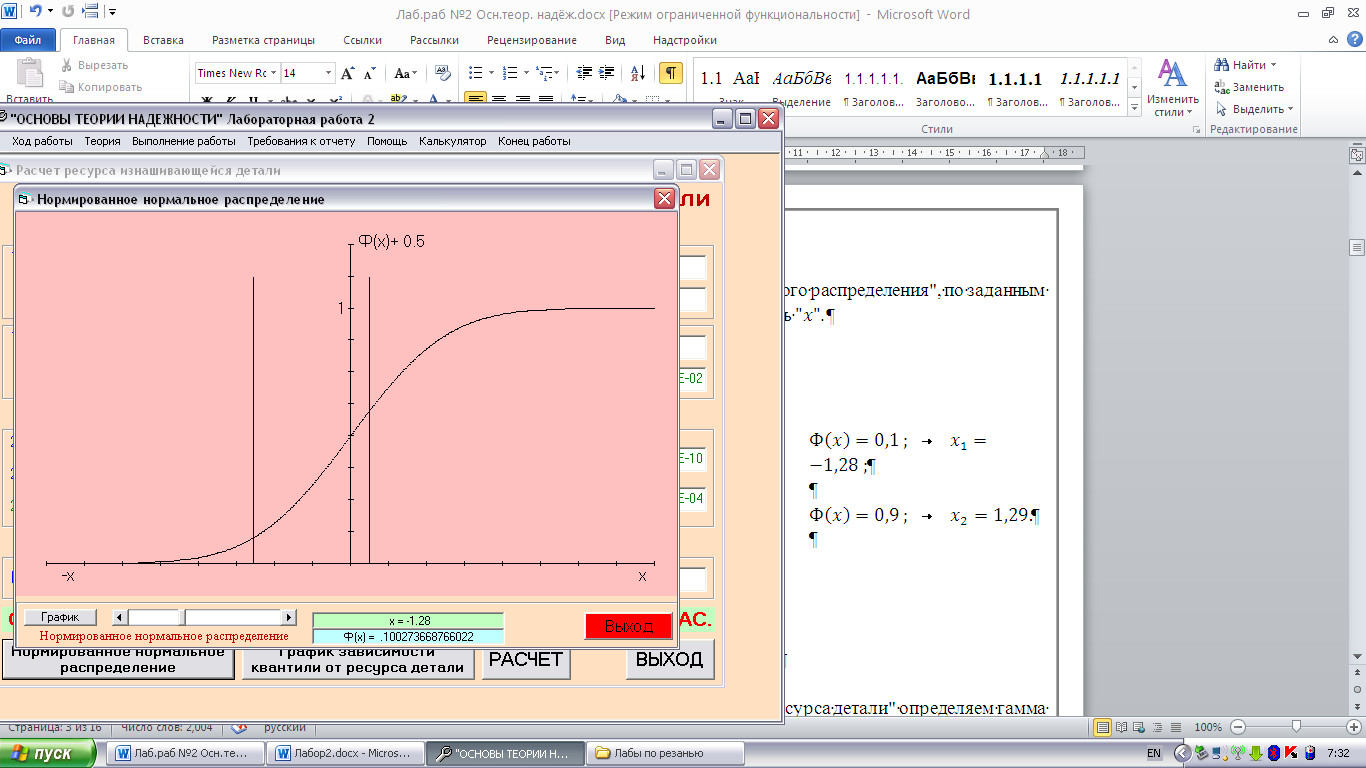Collapse the ribbon with the caret icon

1333,40
